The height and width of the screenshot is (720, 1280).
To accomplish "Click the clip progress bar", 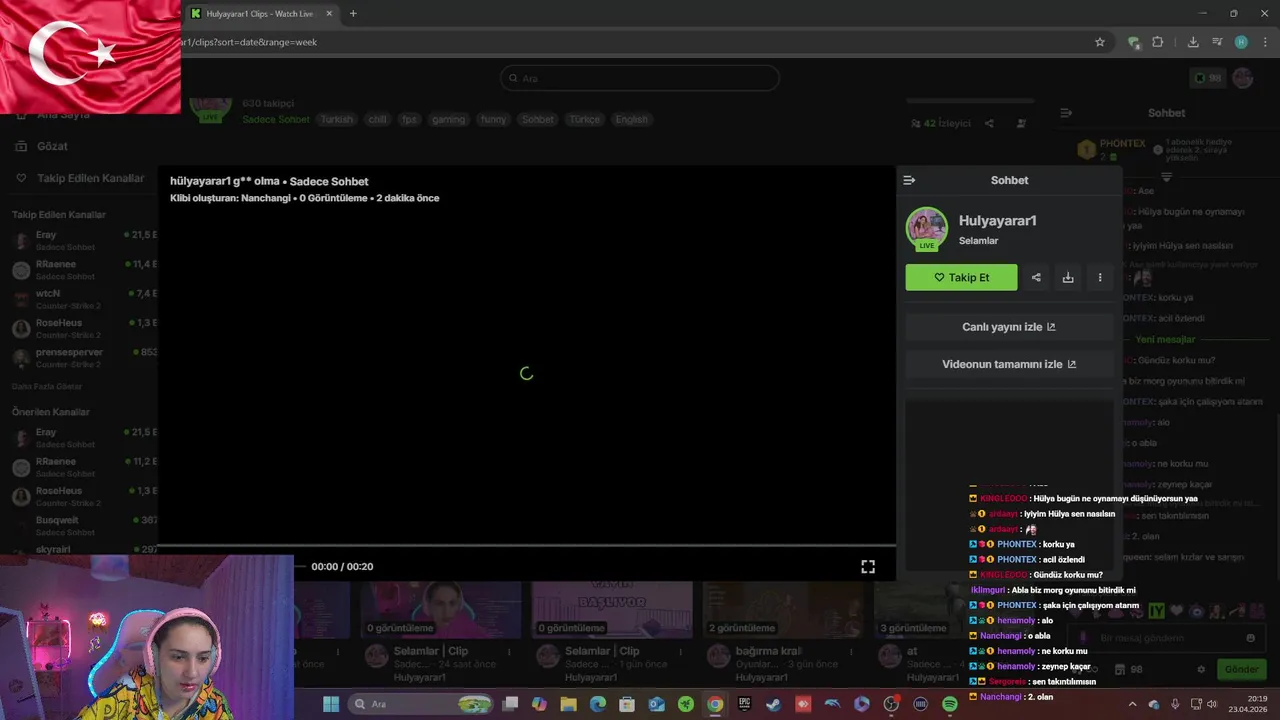I will point(527,546).
